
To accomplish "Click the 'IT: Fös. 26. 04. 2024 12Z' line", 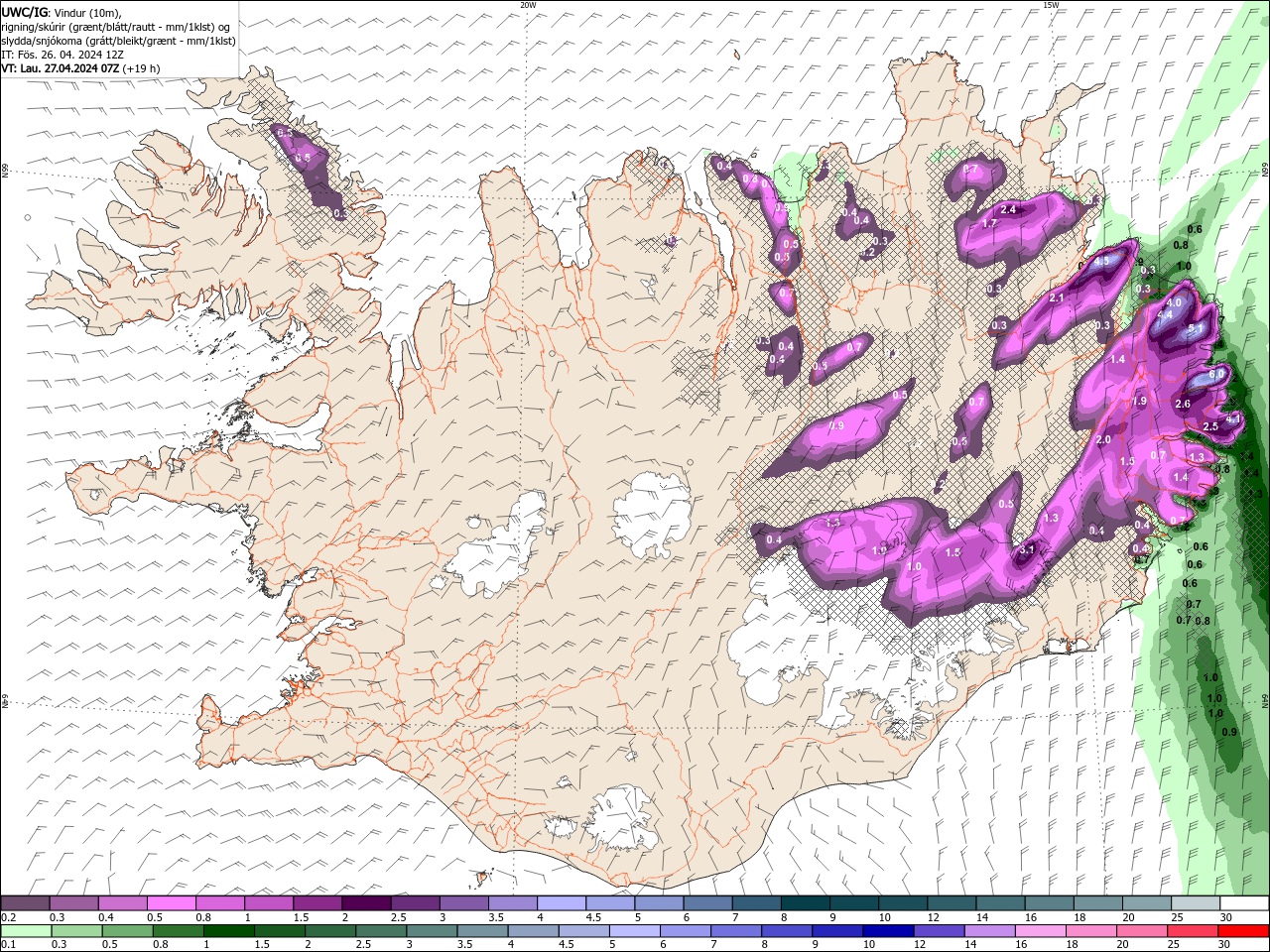I will [x=63, y=55].
